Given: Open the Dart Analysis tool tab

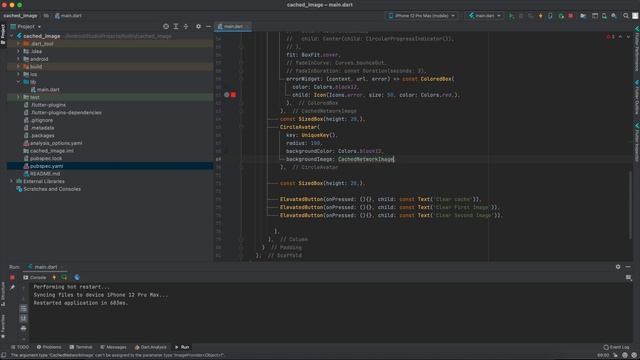Looking at the screenshot, I should pos(151,347).
